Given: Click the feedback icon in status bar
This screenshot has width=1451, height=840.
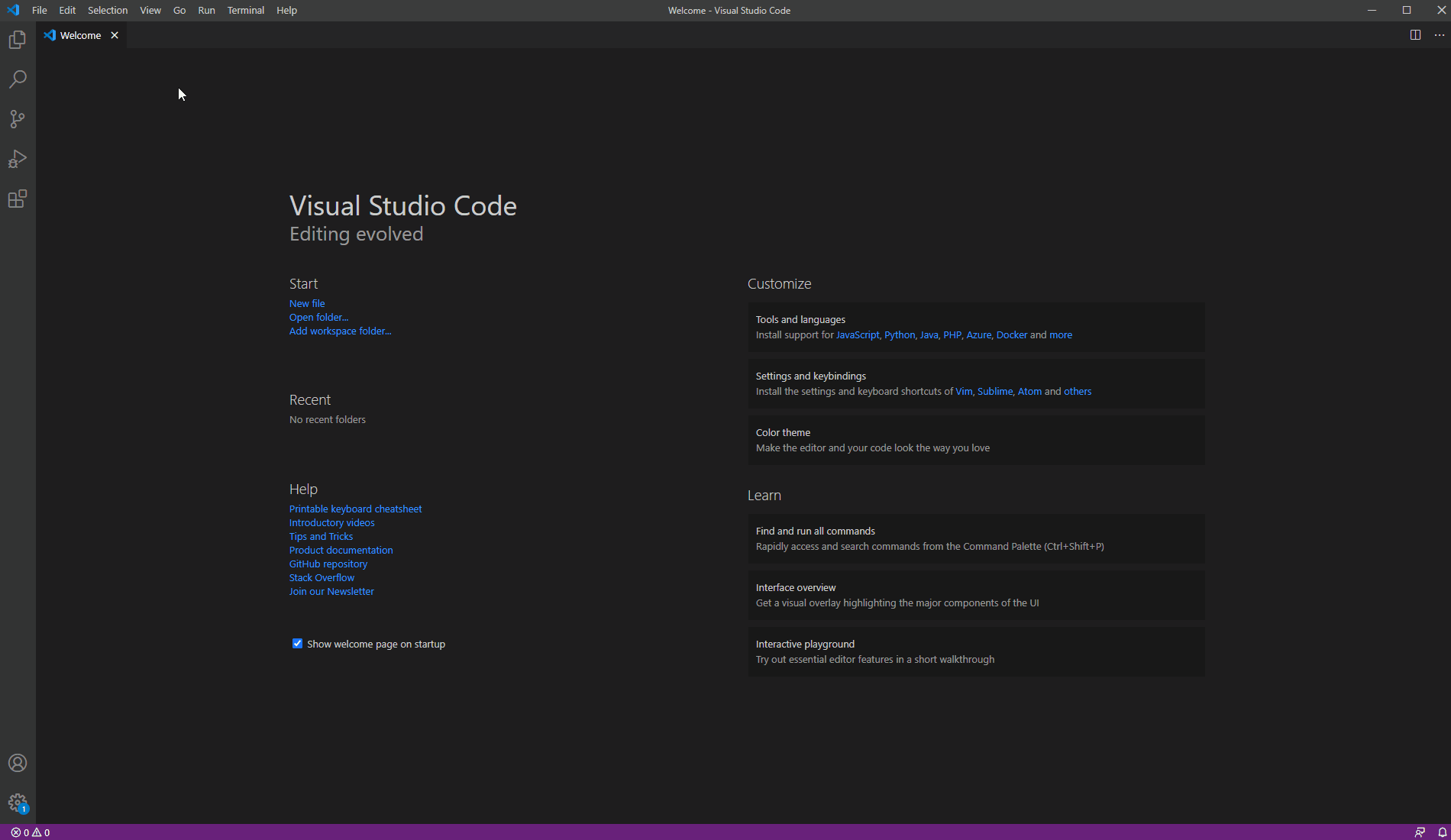Looking at the screenshot, I should coord(1420,832).
